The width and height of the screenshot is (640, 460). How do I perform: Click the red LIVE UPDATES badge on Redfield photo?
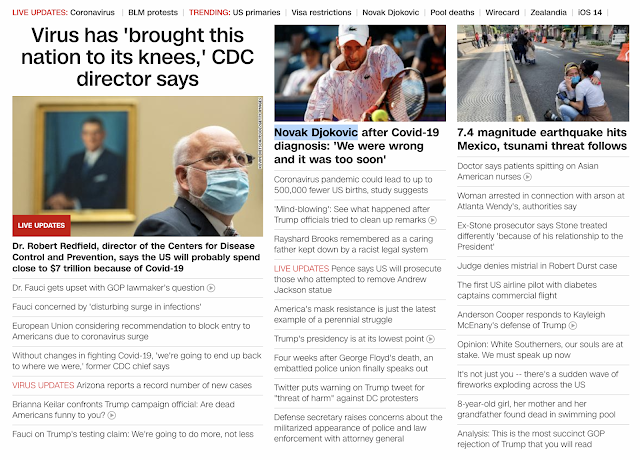[41, 225]
